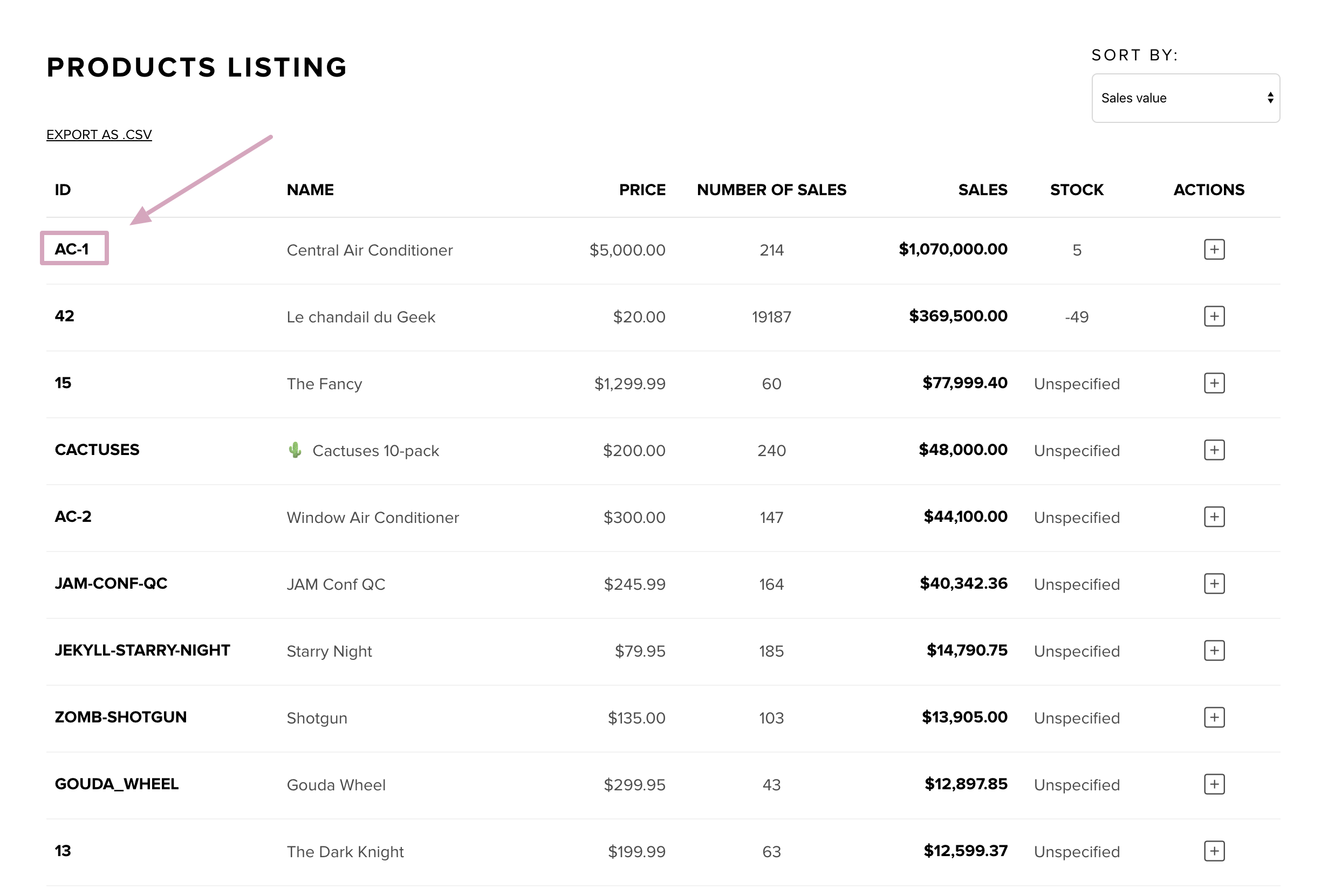Viewport: 1328px width, 896px height.
Task: Open actions for Gouda Wheel row
Action: tap(1214, 784)
